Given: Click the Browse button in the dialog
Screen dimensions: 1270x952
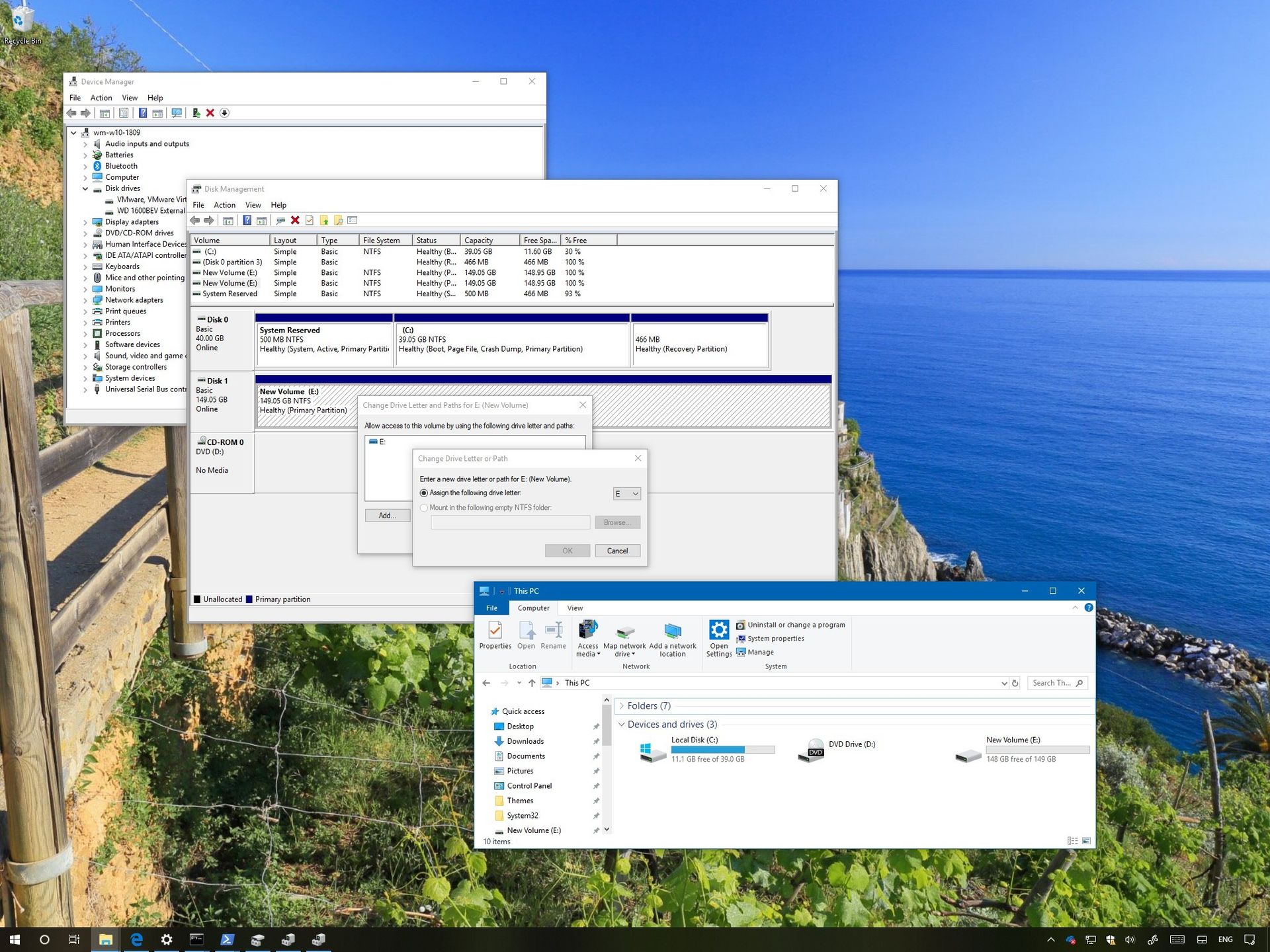Looking at the screenshot, I should pyautogui.click(x=616, y=522).
